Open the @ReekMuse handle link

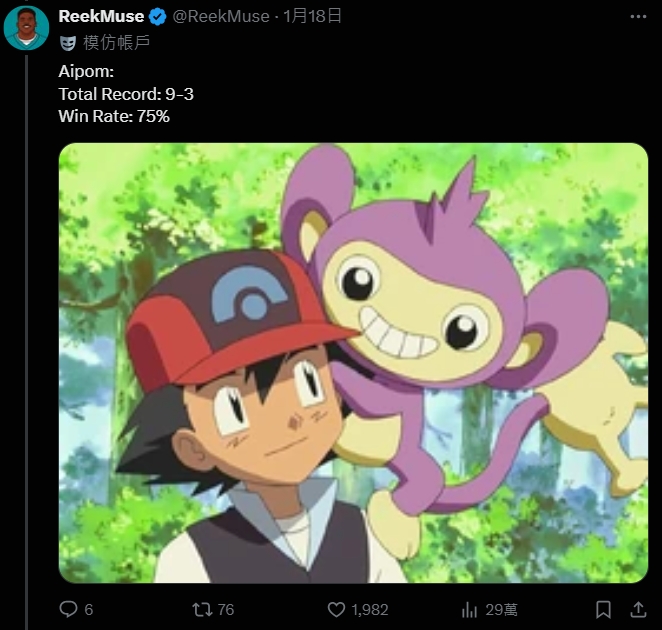click(x=221, y=16)
